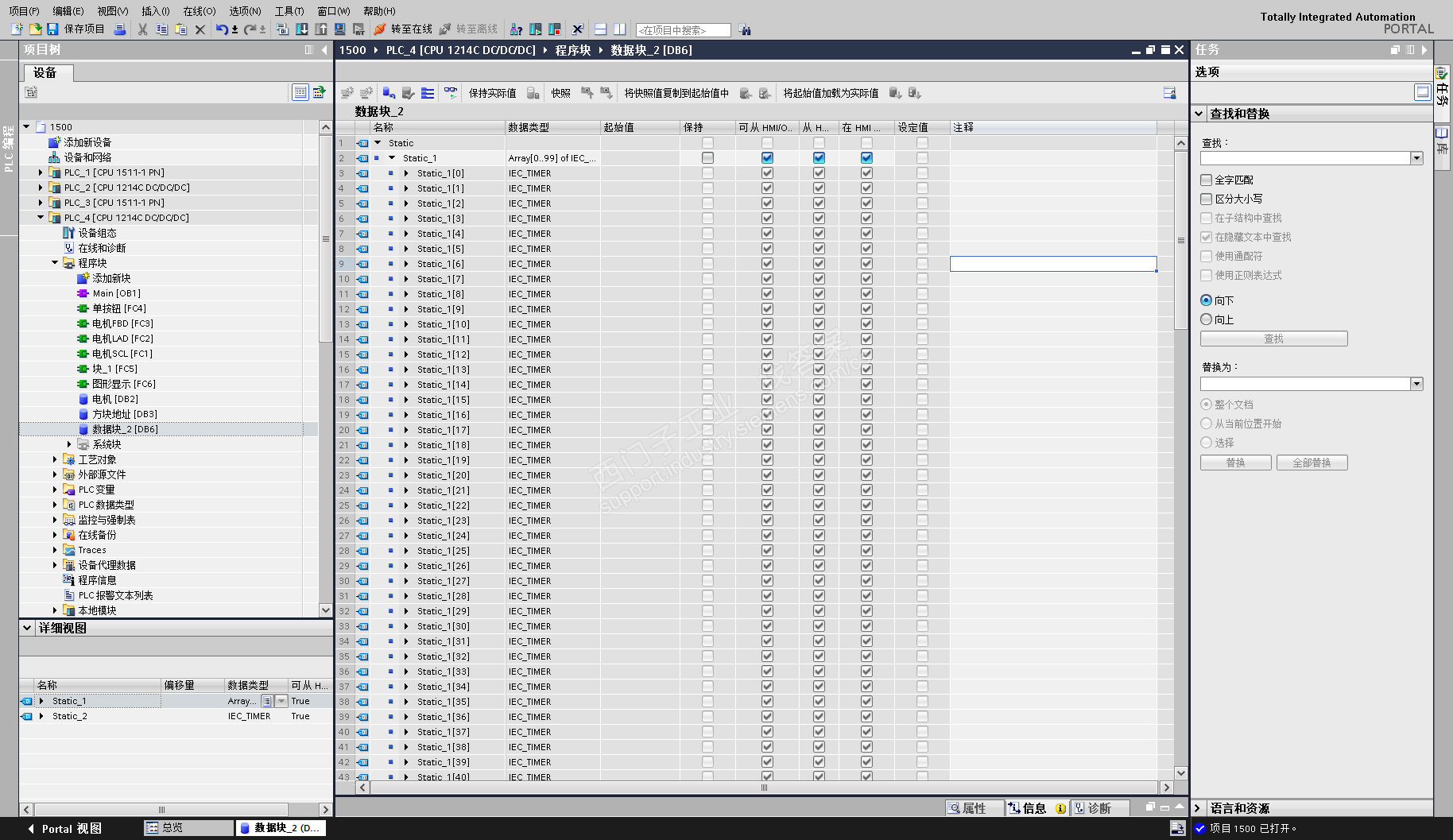This screenshot has height=840, width=1453.
Task: Select the 向上 radio button
Action: pyautogui.click(x=1207, y=319)
